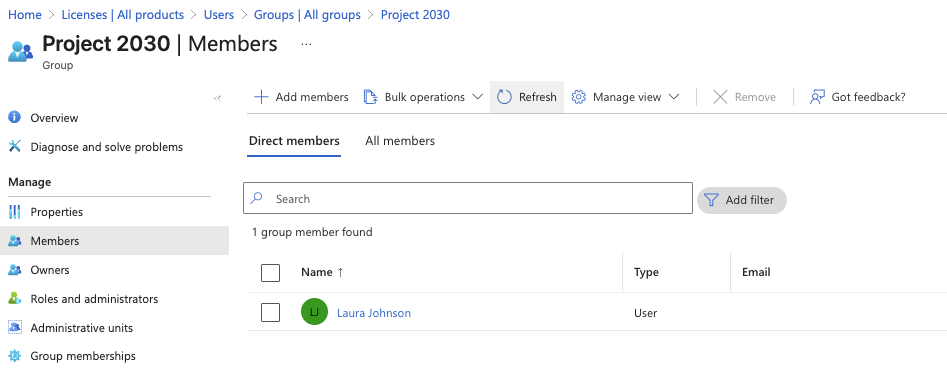Open the Group memberships gear icon
This screenshot has height=372, width=947.
[x=15, y=356]
